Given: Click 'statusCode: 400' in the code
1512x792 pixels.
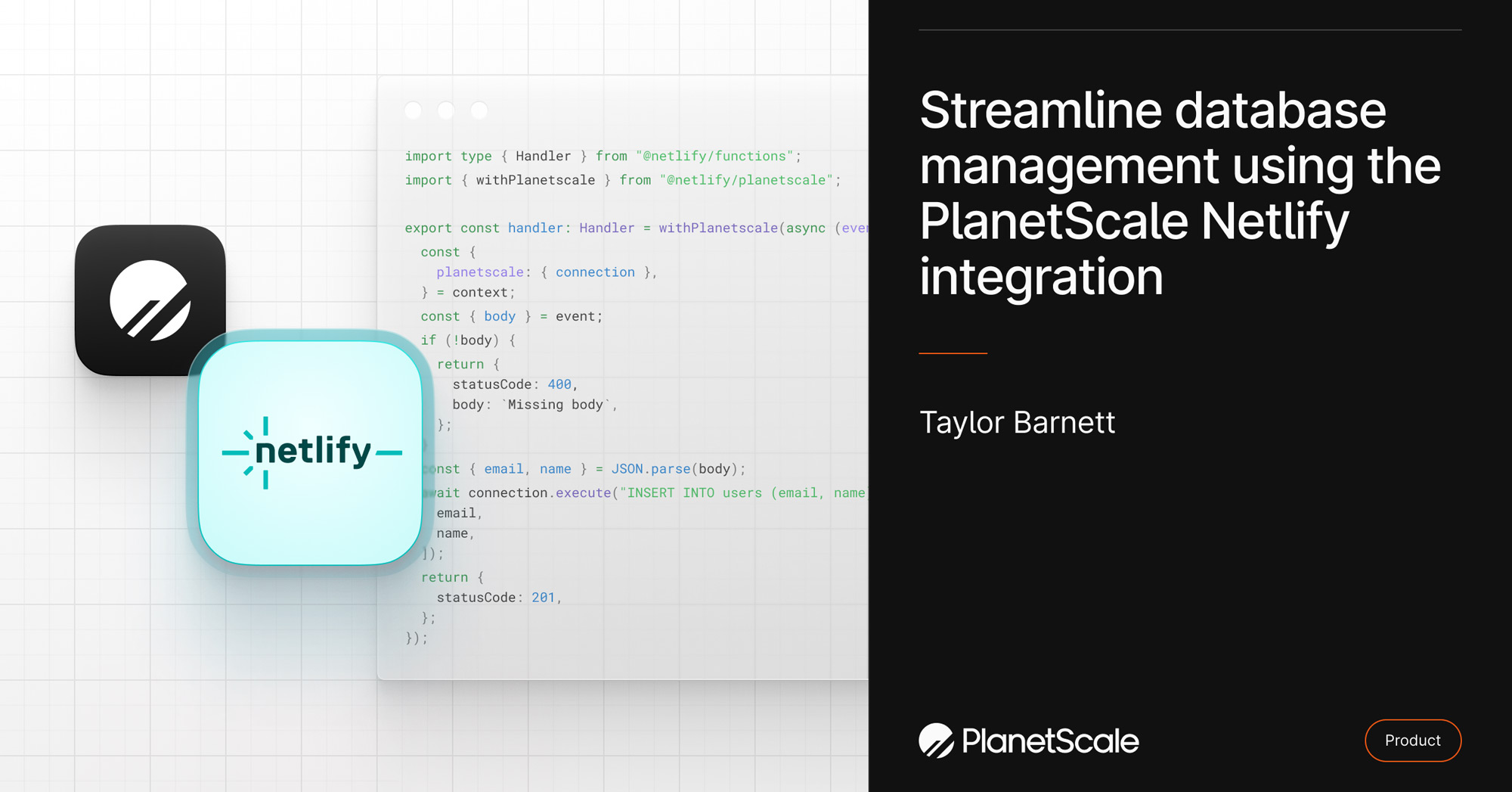Looking at the screenshot, I should point(515,384).
